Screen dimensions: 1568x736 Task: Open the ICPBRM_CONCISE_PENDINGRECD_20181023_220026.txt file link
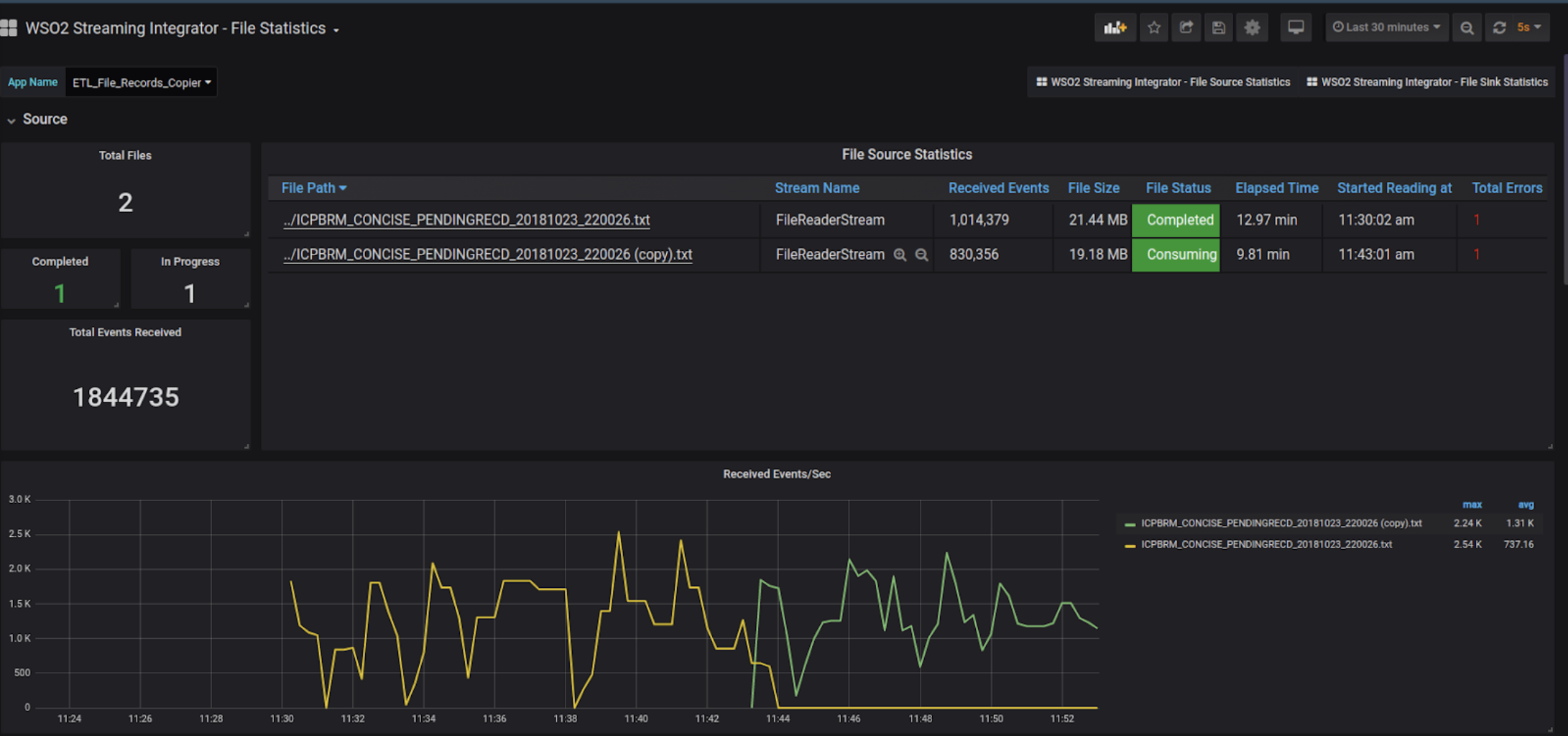pyautogui.click(x=466, y=220)
